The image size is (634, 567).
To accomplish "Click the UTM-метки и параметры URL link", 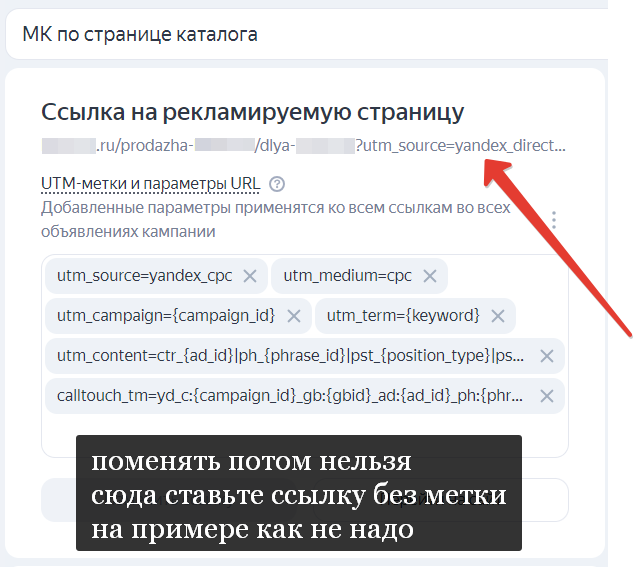I will click(150, 184).
